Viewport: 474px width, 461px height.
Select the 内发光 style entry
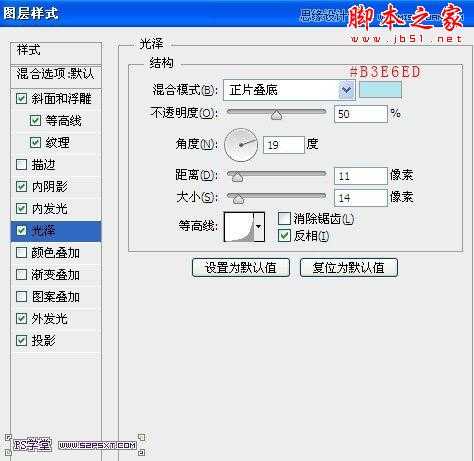coord(50,209)
